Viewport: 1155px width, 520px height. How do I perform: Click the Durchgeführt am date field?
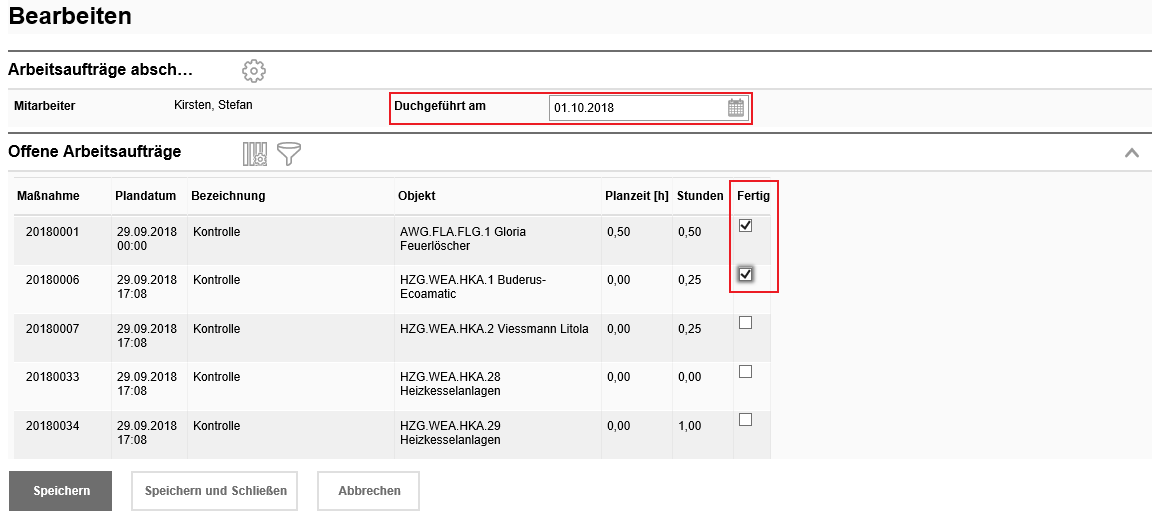[x=636, y=108]
